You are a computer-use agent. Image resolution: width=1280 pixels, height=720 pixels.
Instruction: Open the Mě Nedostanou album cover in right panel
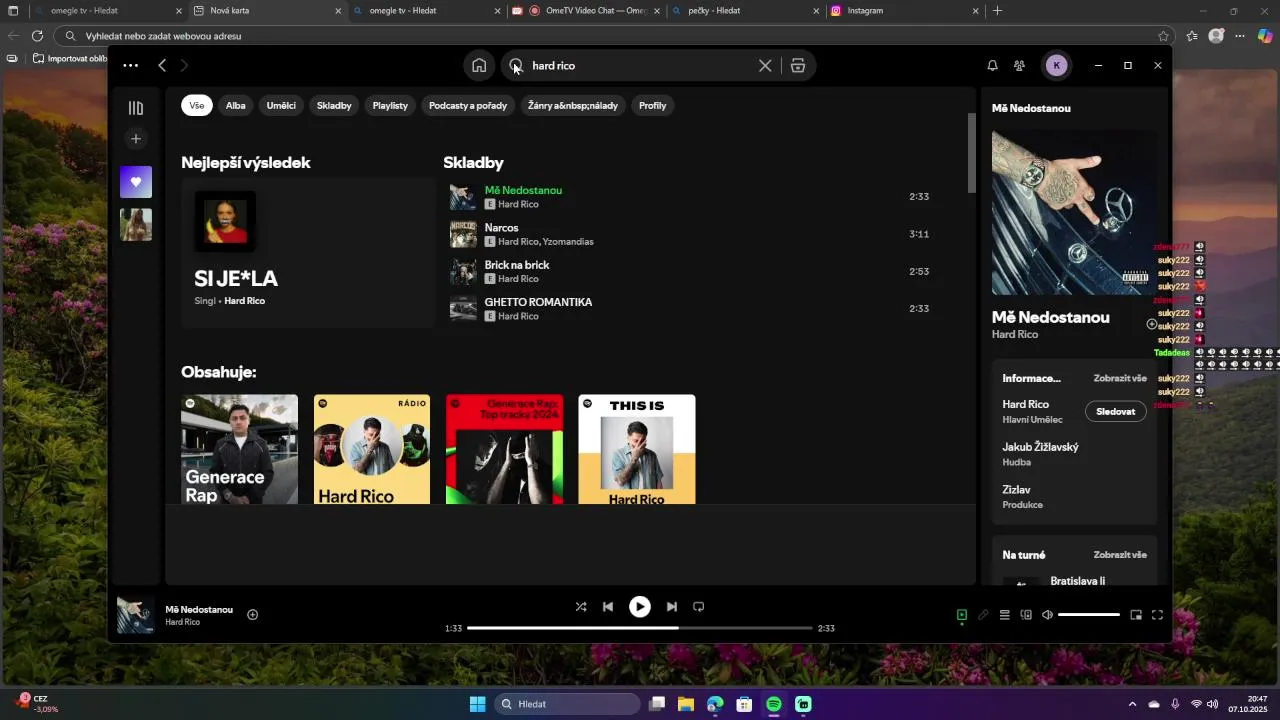1074,212
